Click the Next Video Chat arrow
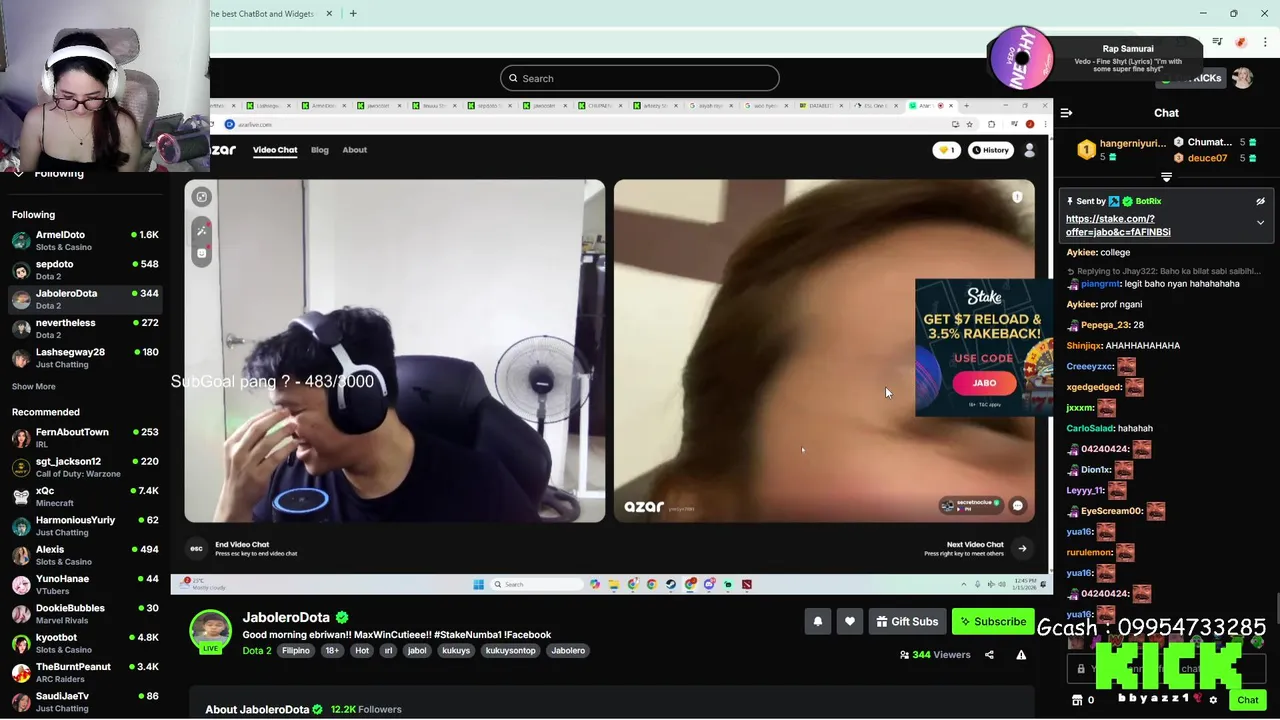This screenshot has height=720, width=1280. pyautogui.click(x=1022, y=548)
